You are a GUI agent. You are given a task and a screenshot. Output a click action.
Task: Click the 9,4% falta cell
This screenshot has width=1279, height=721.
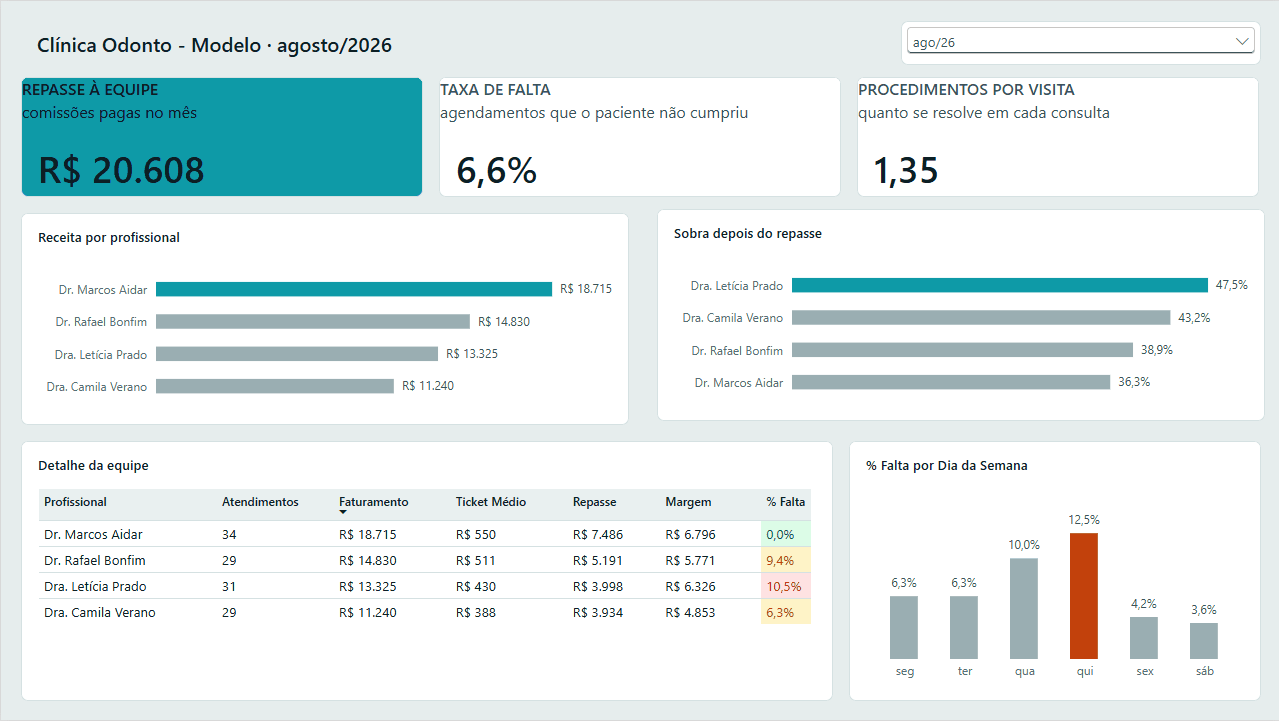[x=785, y=561]
